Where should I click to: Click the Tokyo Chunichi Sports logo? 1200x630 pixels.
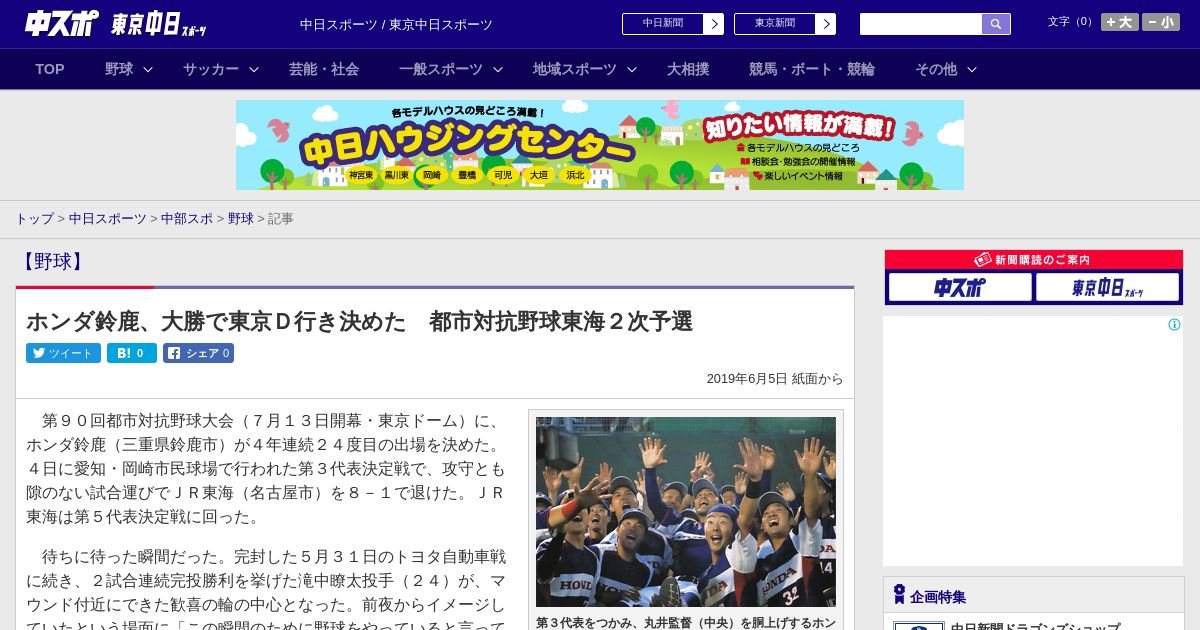coord(159,24)
